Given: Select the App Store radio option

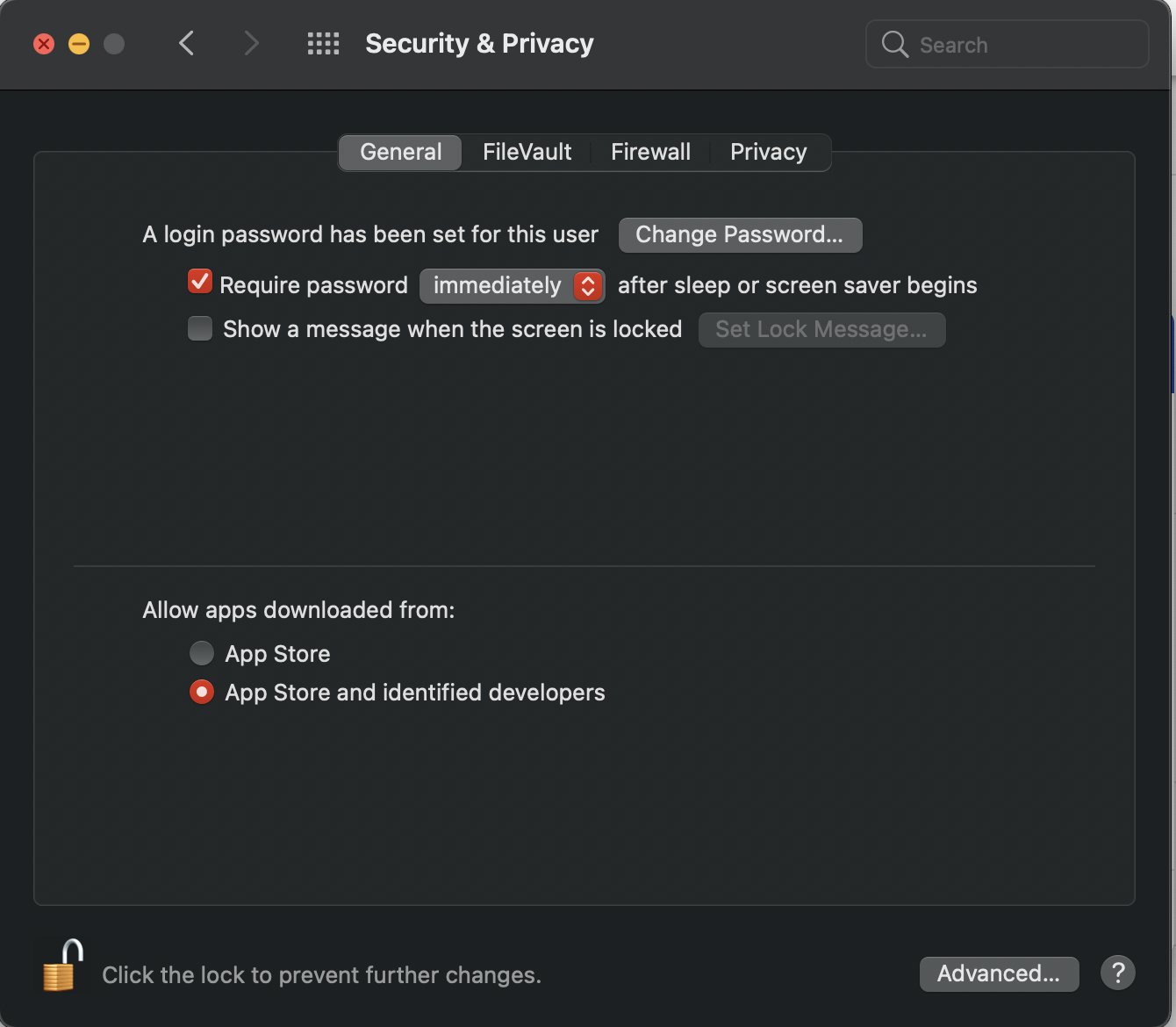Looking at the screenshot, I should [202, 653].
